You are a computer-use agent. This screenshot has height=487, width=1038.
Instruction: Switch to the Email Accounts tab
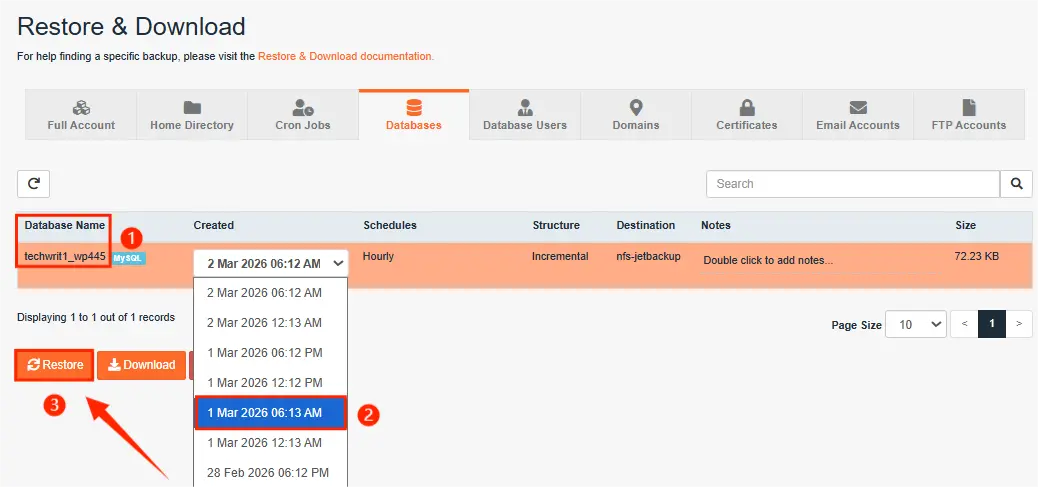[x=858, y=115]
